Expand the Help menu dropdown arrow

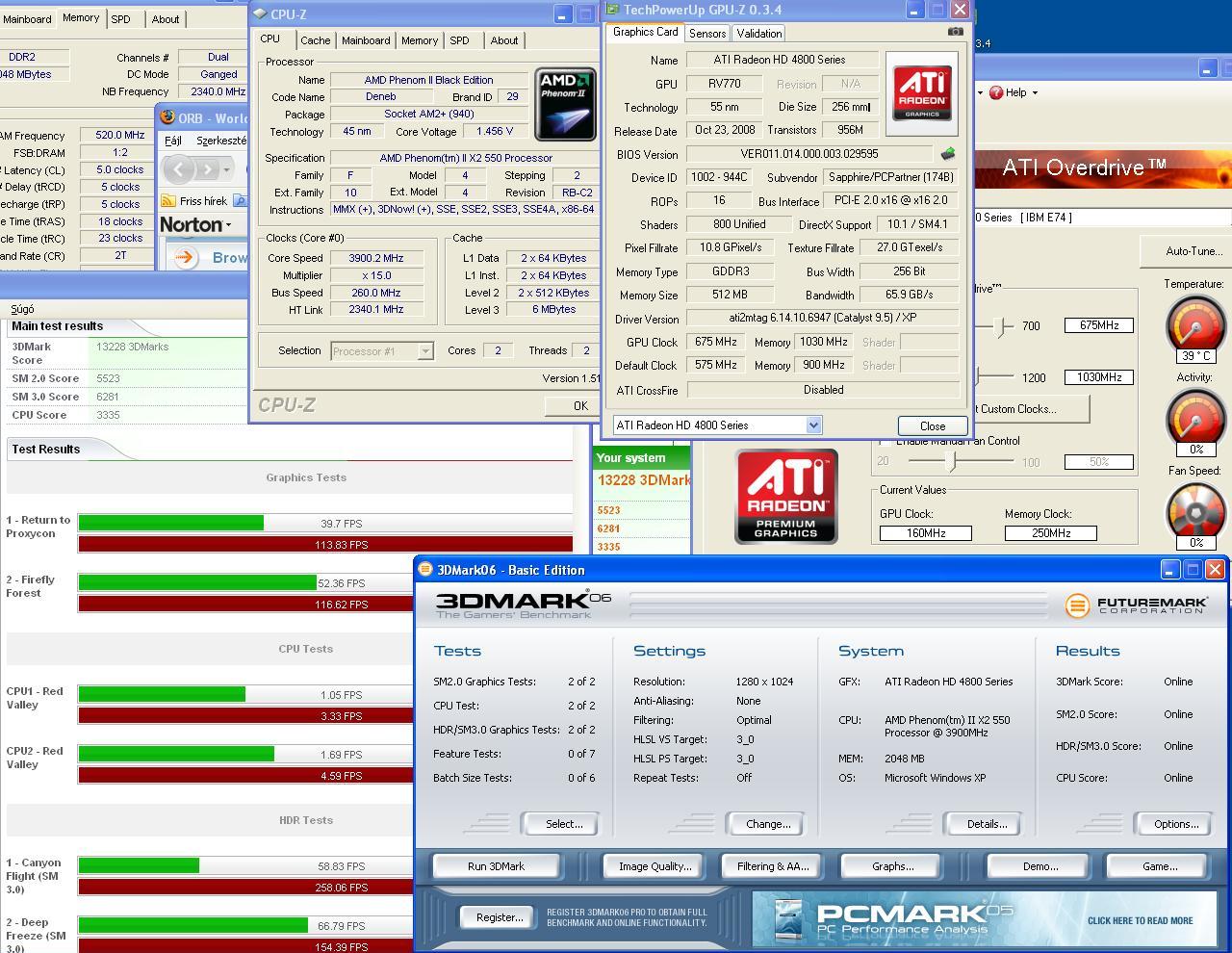point(1035,92)
